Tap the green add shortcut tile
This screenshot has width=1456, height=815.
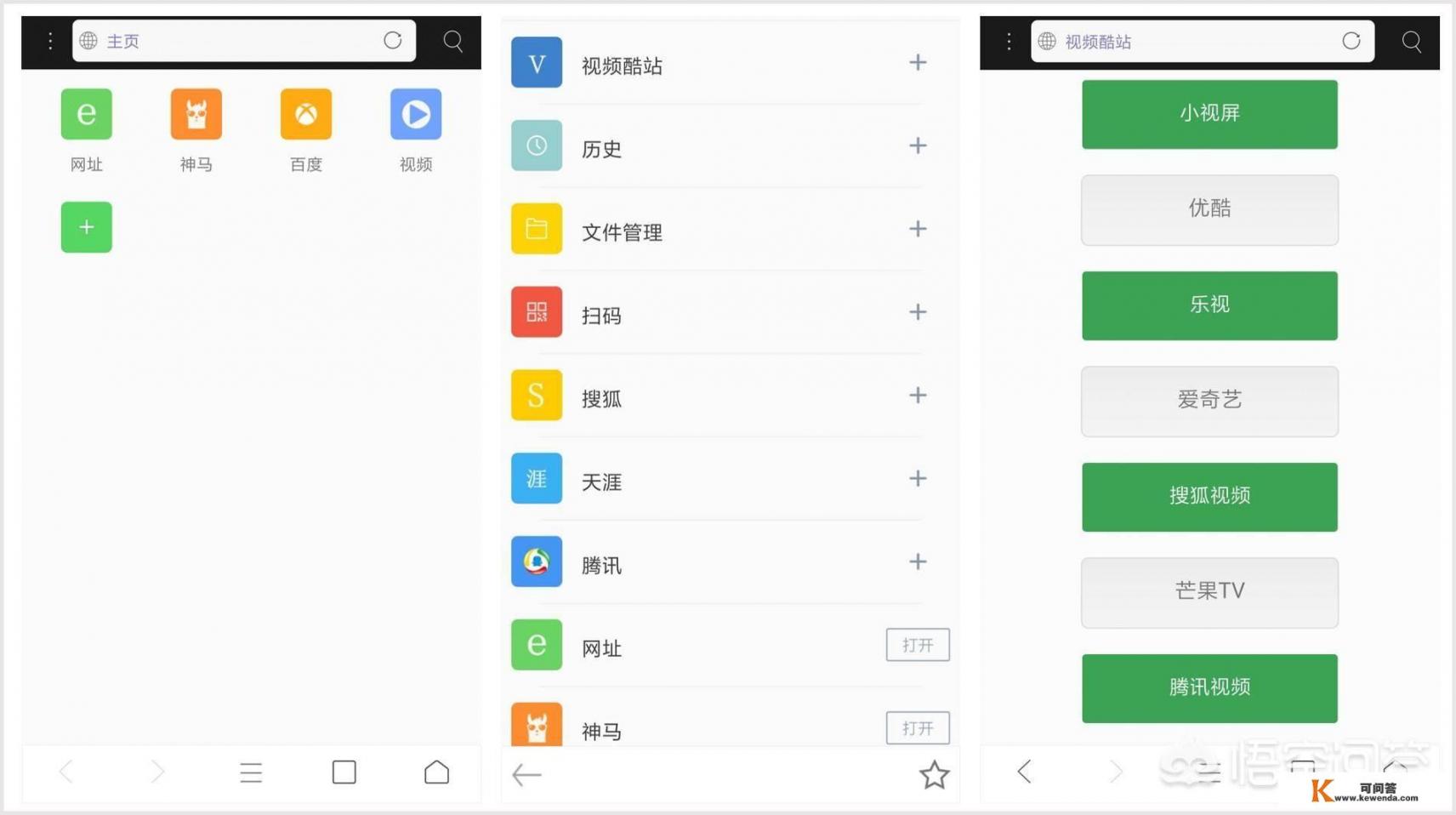(x=86, y=227)
